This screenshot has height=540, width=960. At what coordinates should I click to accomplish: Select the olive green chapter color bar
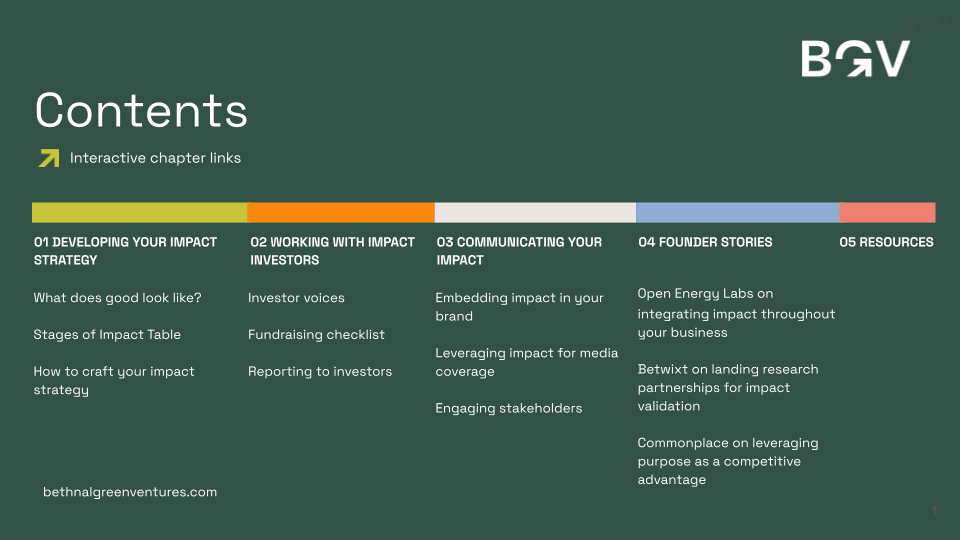[140, 212]
